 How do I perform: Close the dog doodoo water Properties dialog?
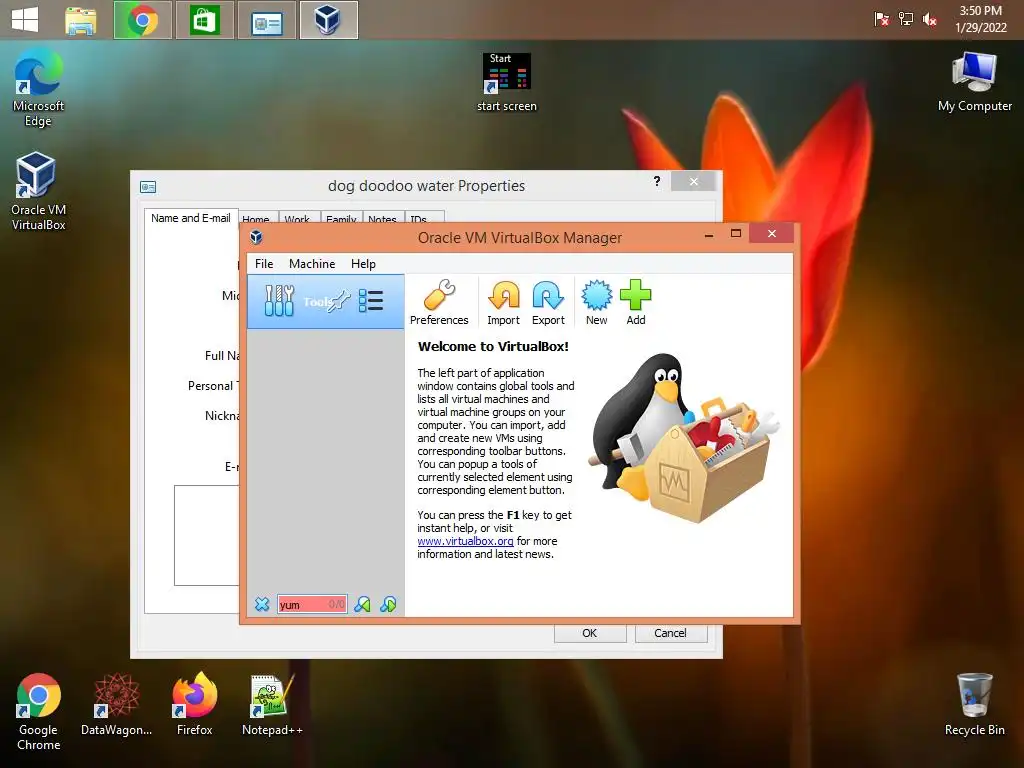(x=694, y=182)
